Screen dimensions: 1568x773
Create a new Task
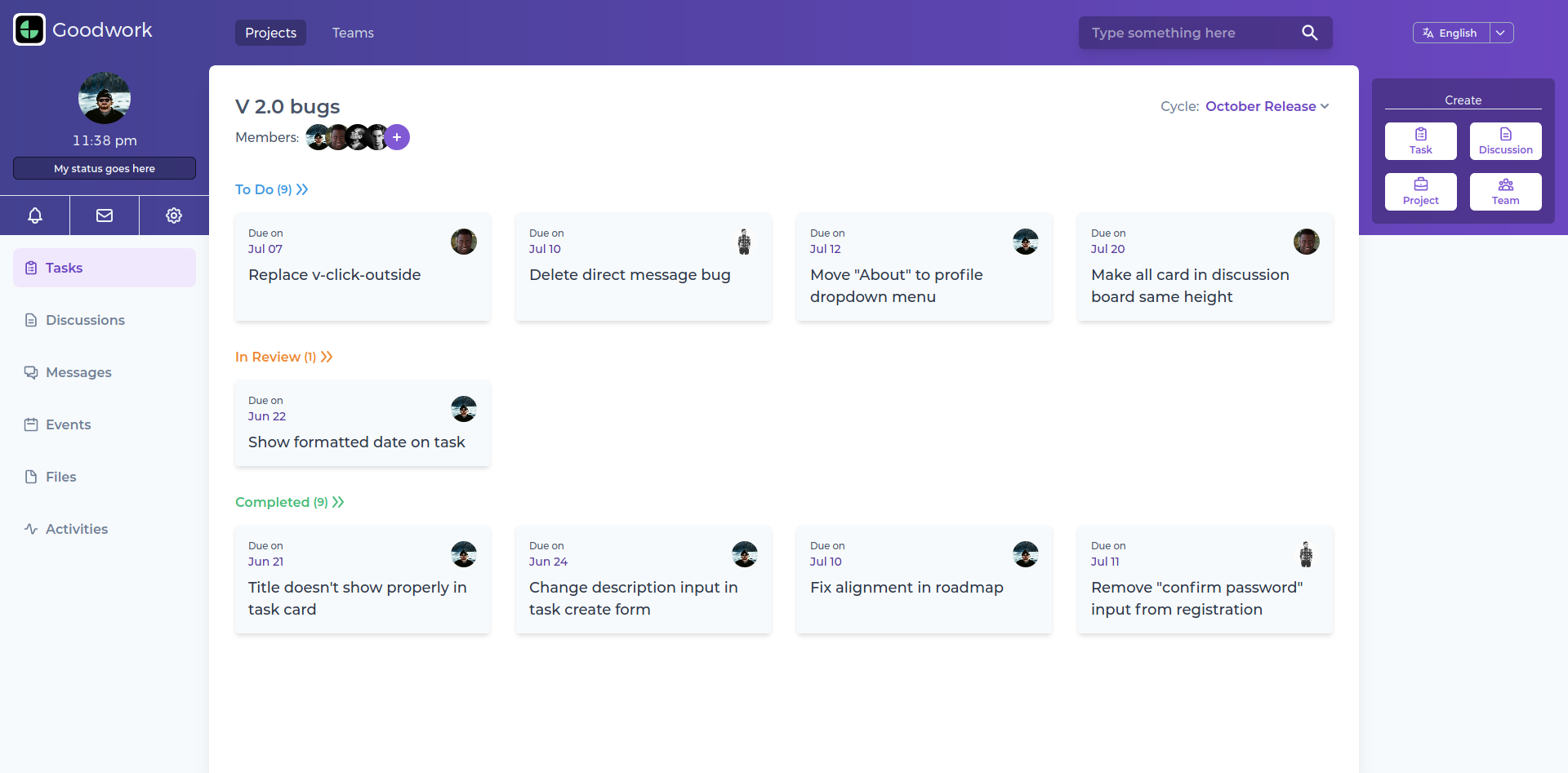pos(1420,141)
